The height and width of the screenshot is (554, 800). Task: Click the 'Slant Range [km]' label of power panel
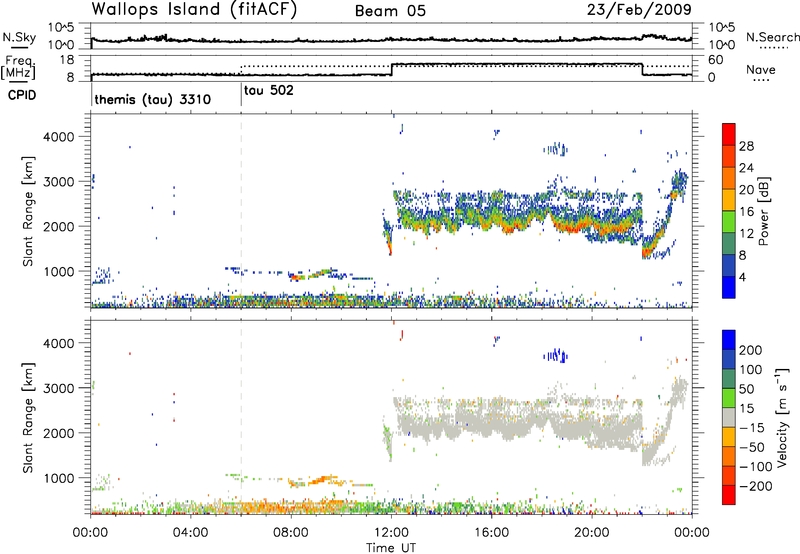click(x=28, y=211)
